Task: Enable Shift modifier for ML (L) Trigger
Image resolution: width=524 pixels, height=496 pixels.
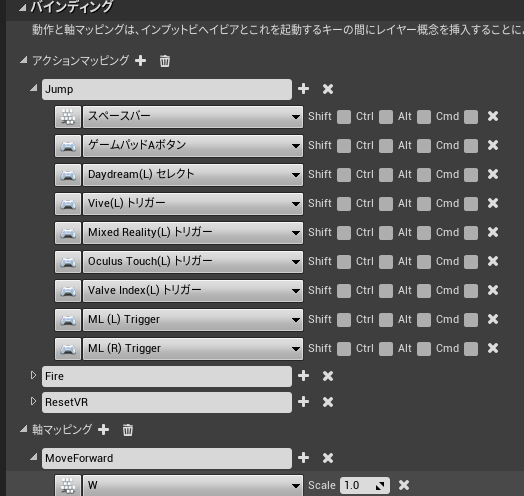Action: coord(344,320)
